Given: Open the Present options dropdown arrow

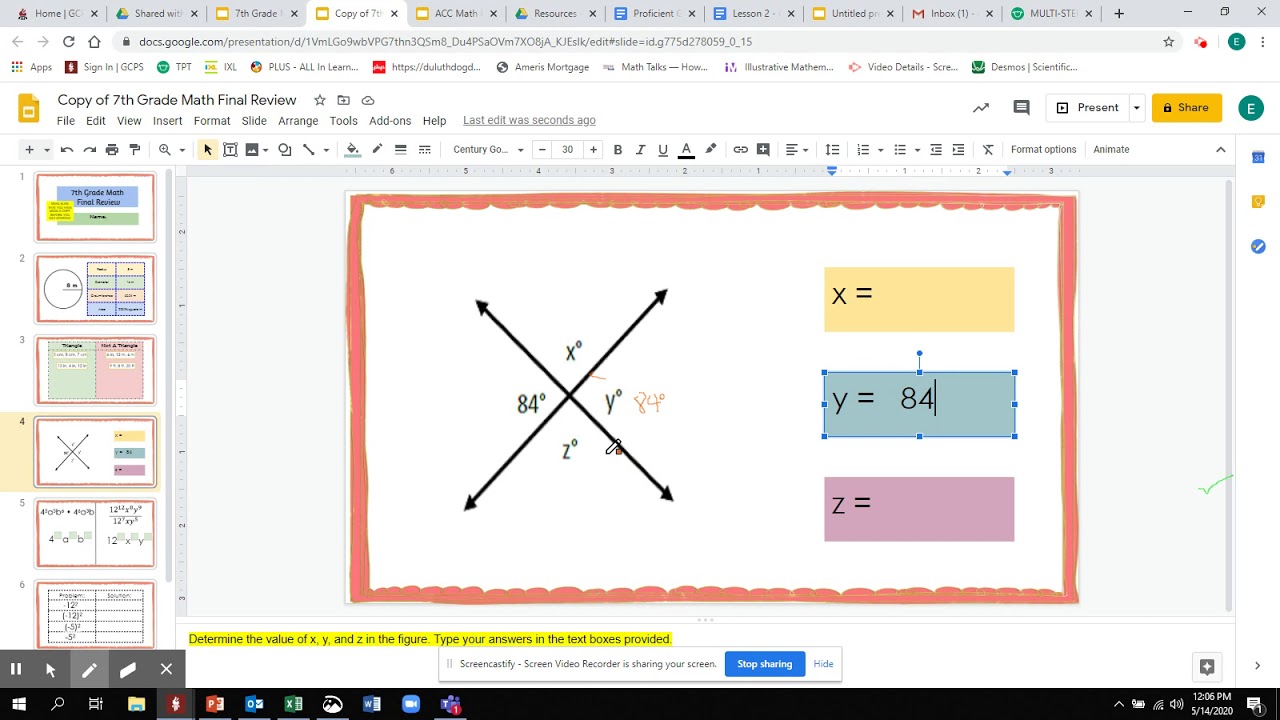Looking at the screenshot, I should click(x=1136, y=108).
